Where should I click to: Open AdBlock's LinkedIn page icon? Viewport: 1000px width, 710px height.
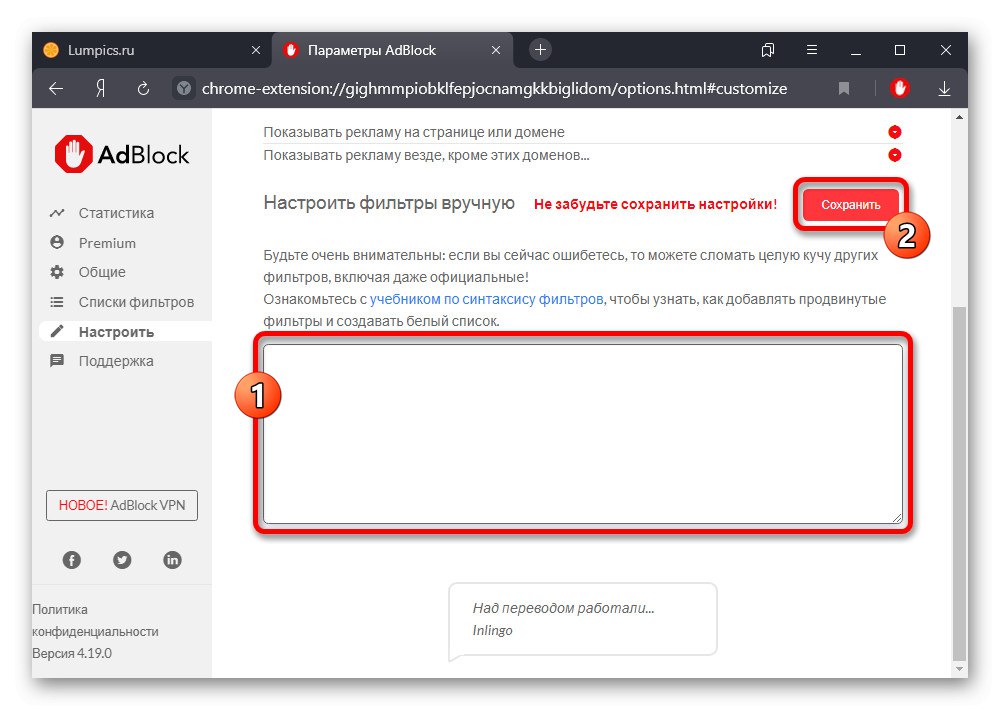tap(172, 560)
